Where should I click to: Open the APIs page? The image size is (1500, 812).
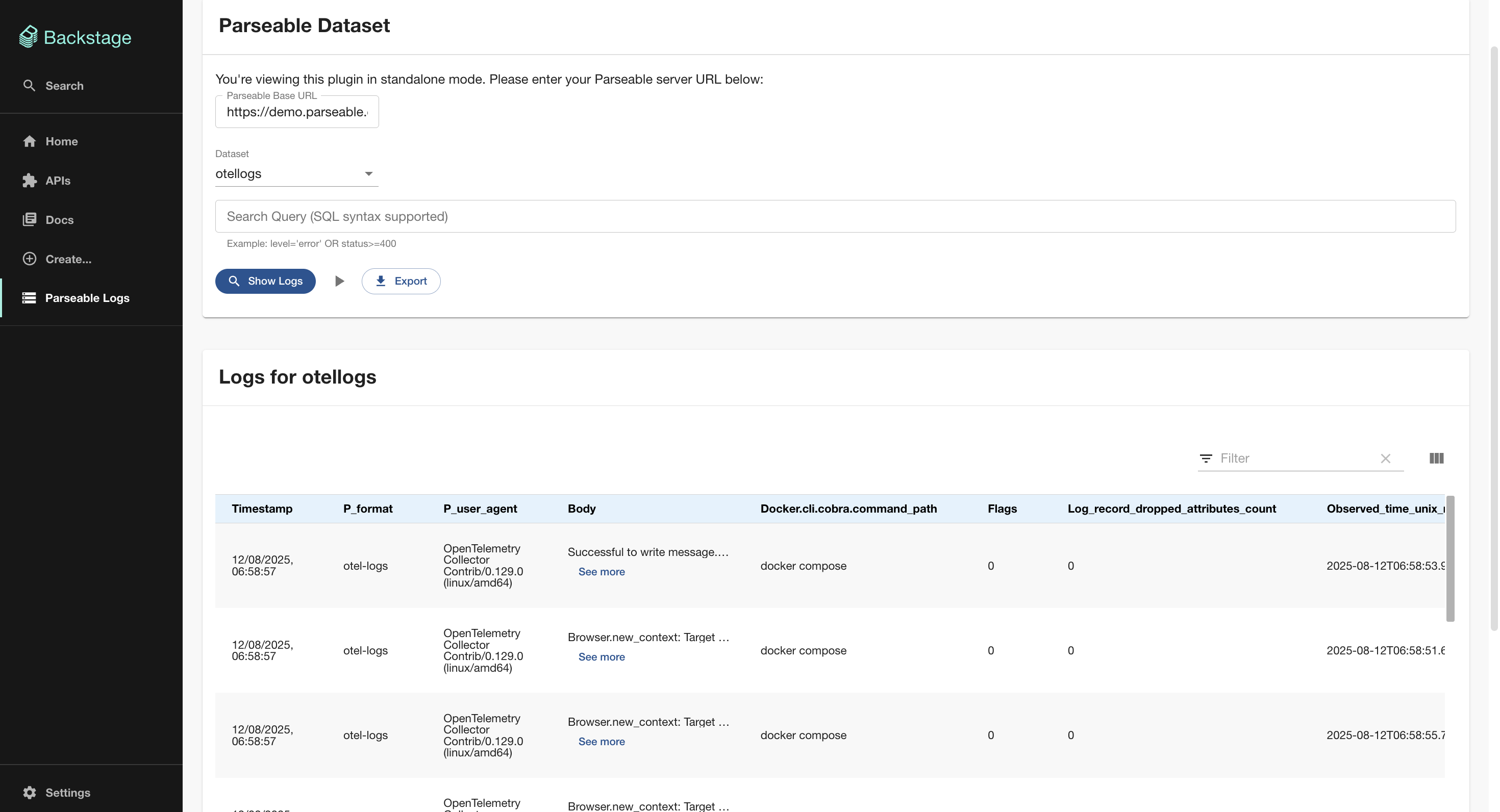(91, 181)
